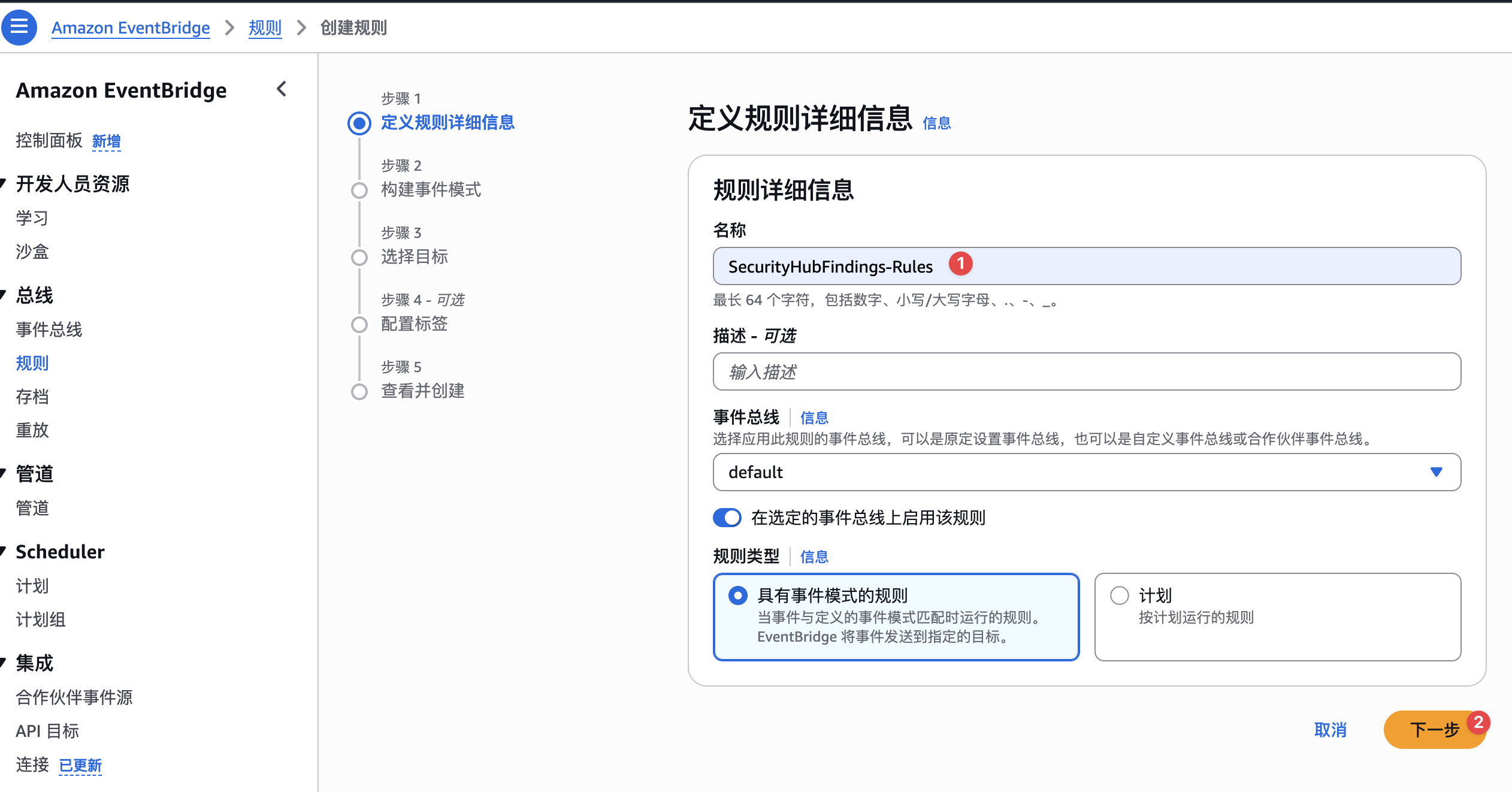Go to Archives in the sidebar

32,397
